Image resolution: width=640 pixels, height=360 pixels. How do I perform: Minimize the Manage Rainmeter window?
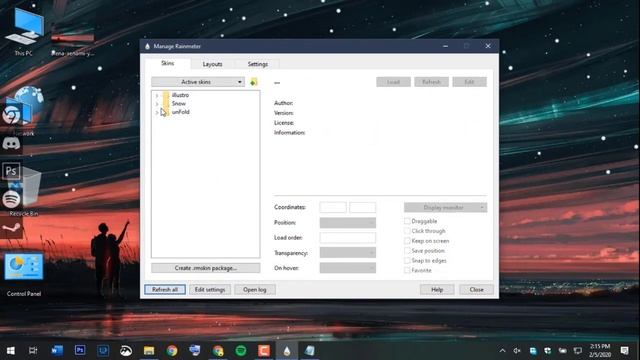tap(445, 46)
